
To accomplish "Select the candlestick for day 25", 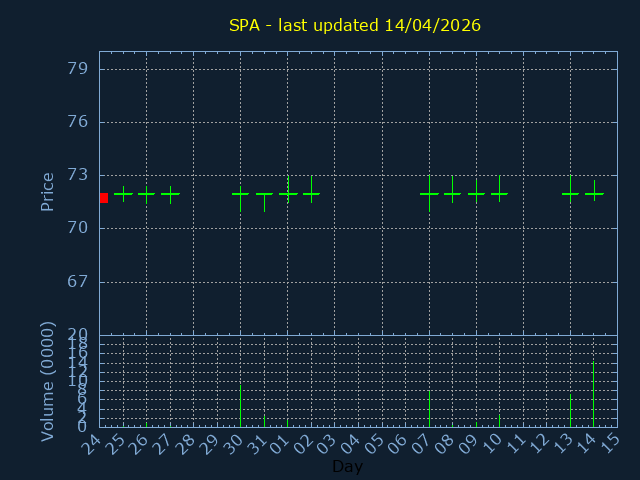I will pos(123,193).
